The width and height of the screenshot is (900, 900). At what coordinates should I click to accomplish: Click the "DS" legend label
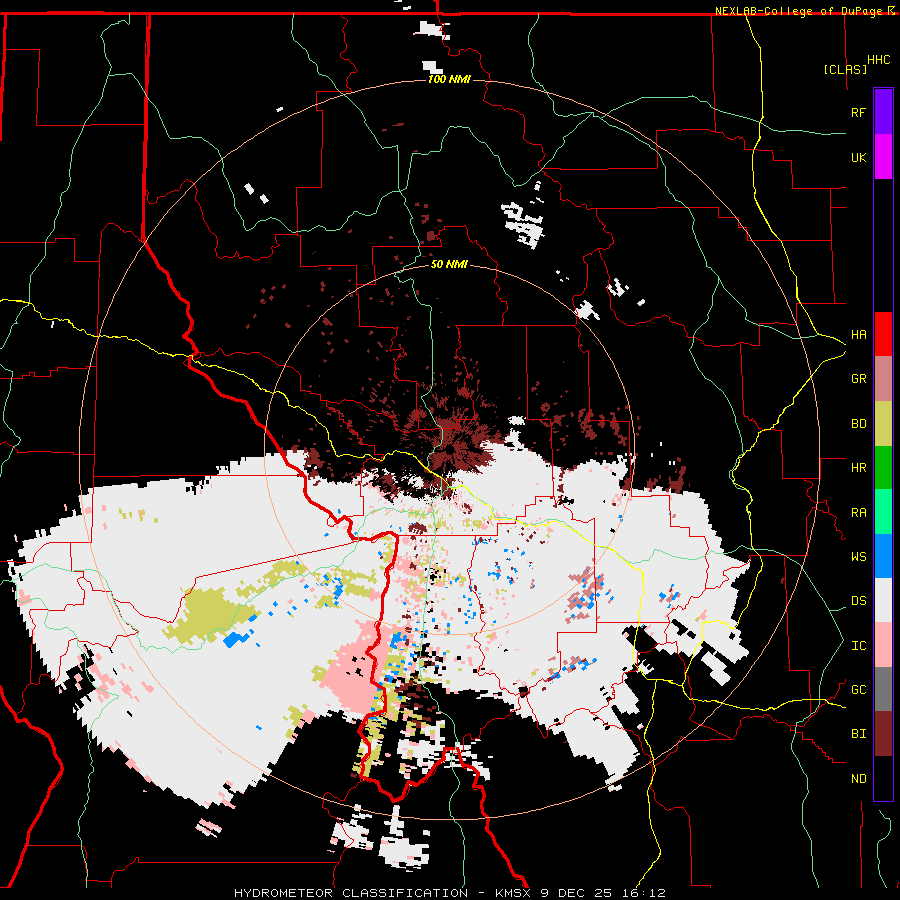point(858,601)
